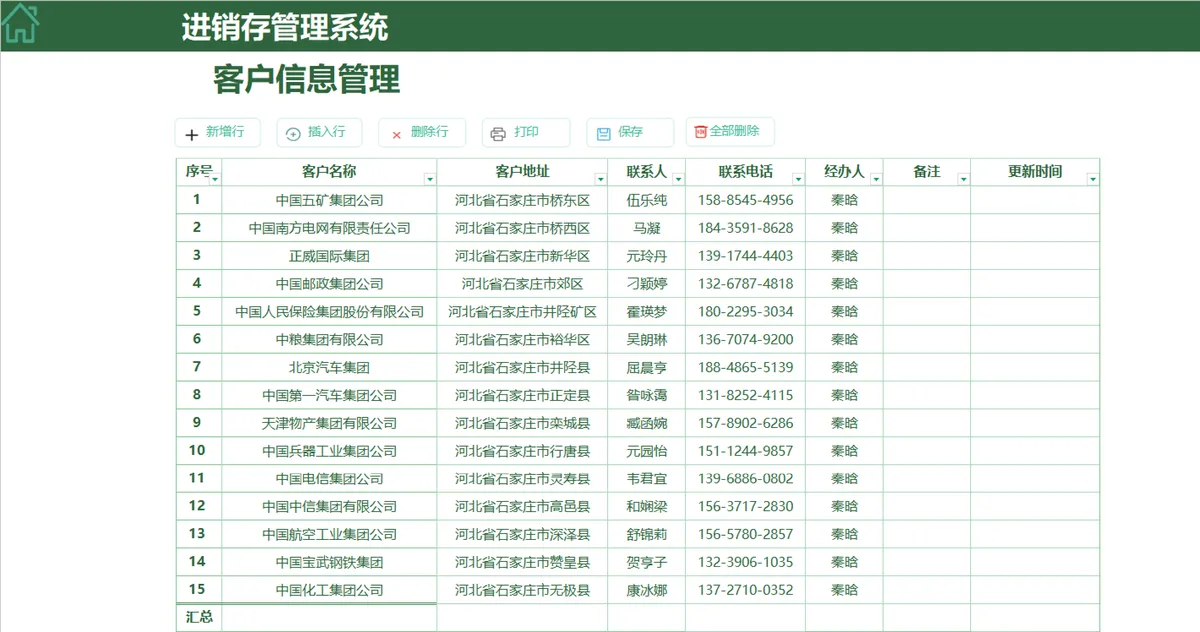1200x632 pixels.
Task: Open the 客户名称 column filter dropdown
Action: click(430, 179)
